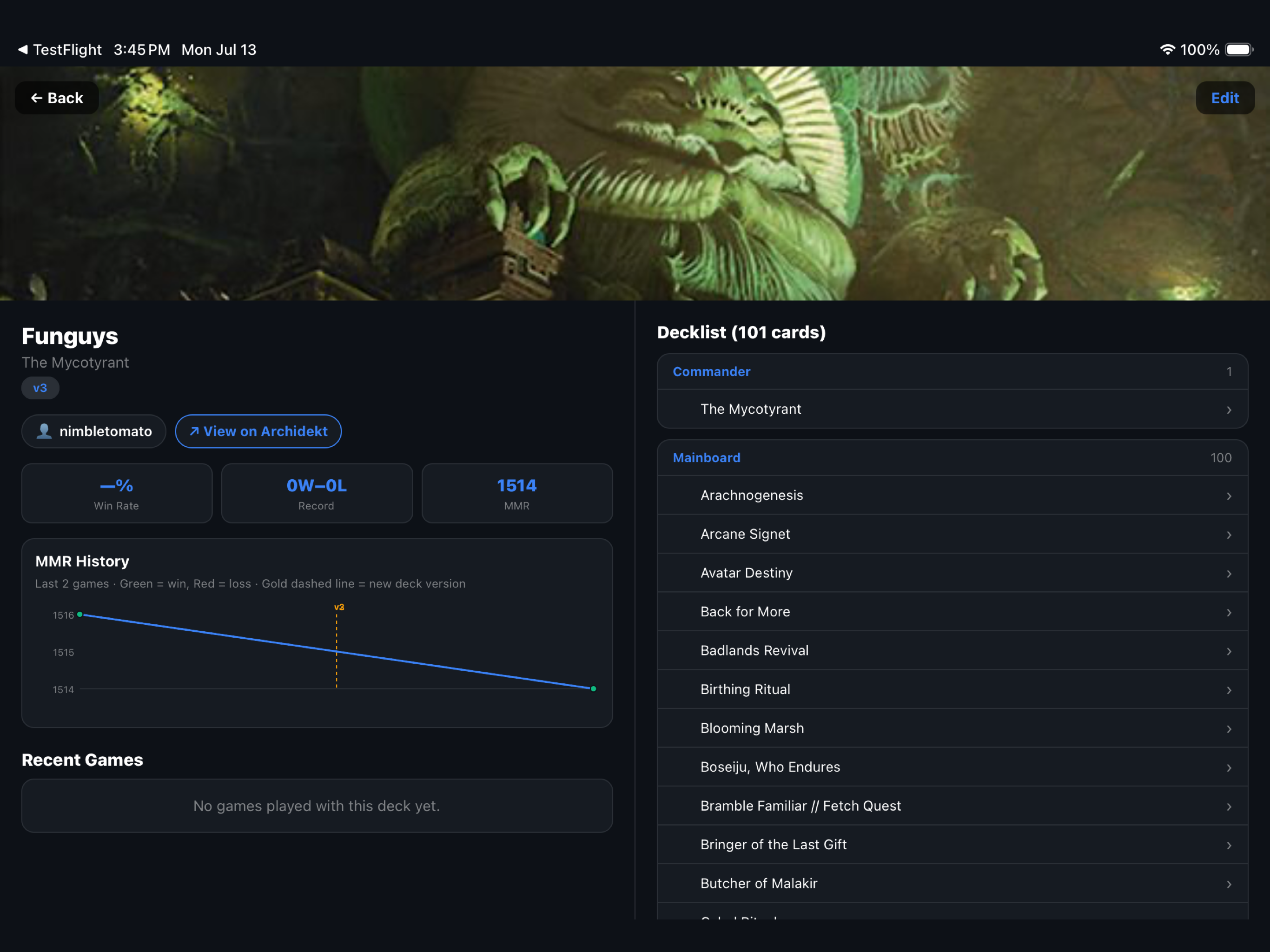The width and height of the screenshot is (1270, 952).
Task: Tap the Mainboard count '100'
Action: coord(1221,458)
